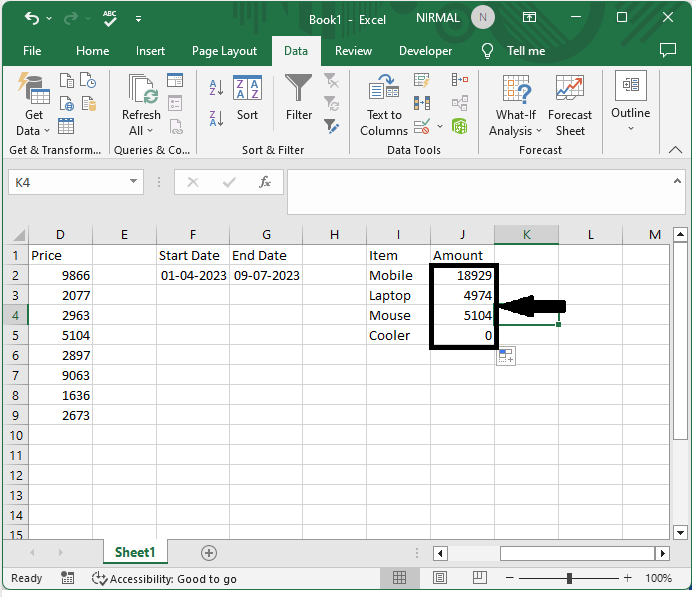Switch to the Insert tab
This screenshot has height=597, width=696.
[x=150, y=51]
